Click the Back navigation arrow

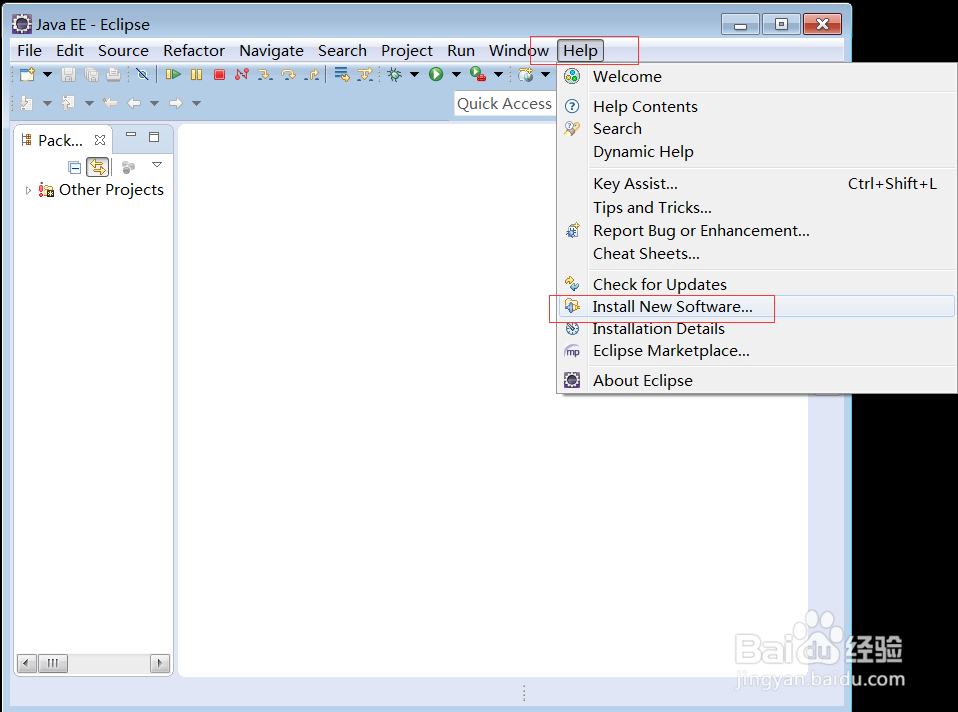click(x=134, y=103)
